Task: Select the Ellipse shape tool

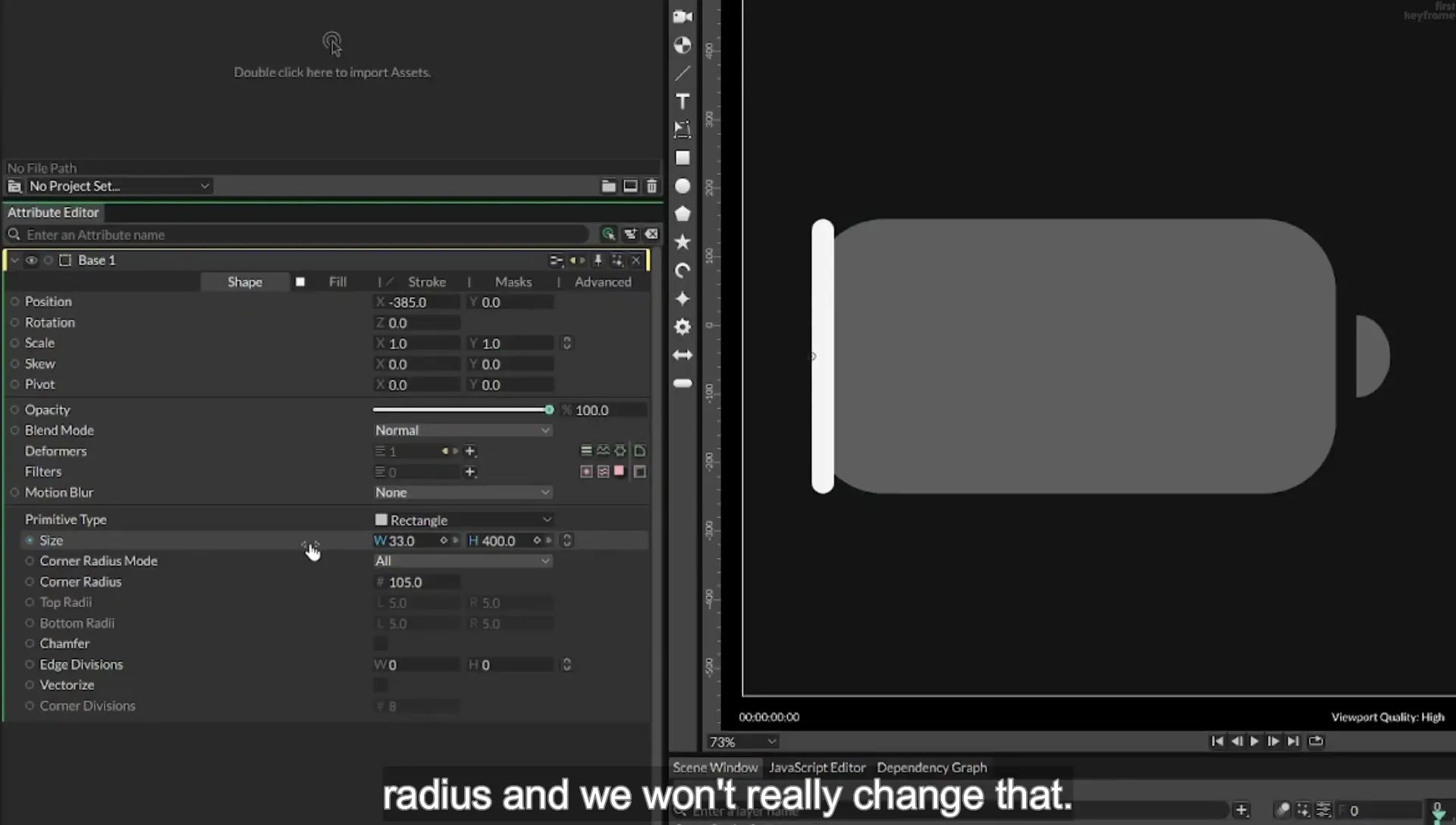Action: point(682,186)
